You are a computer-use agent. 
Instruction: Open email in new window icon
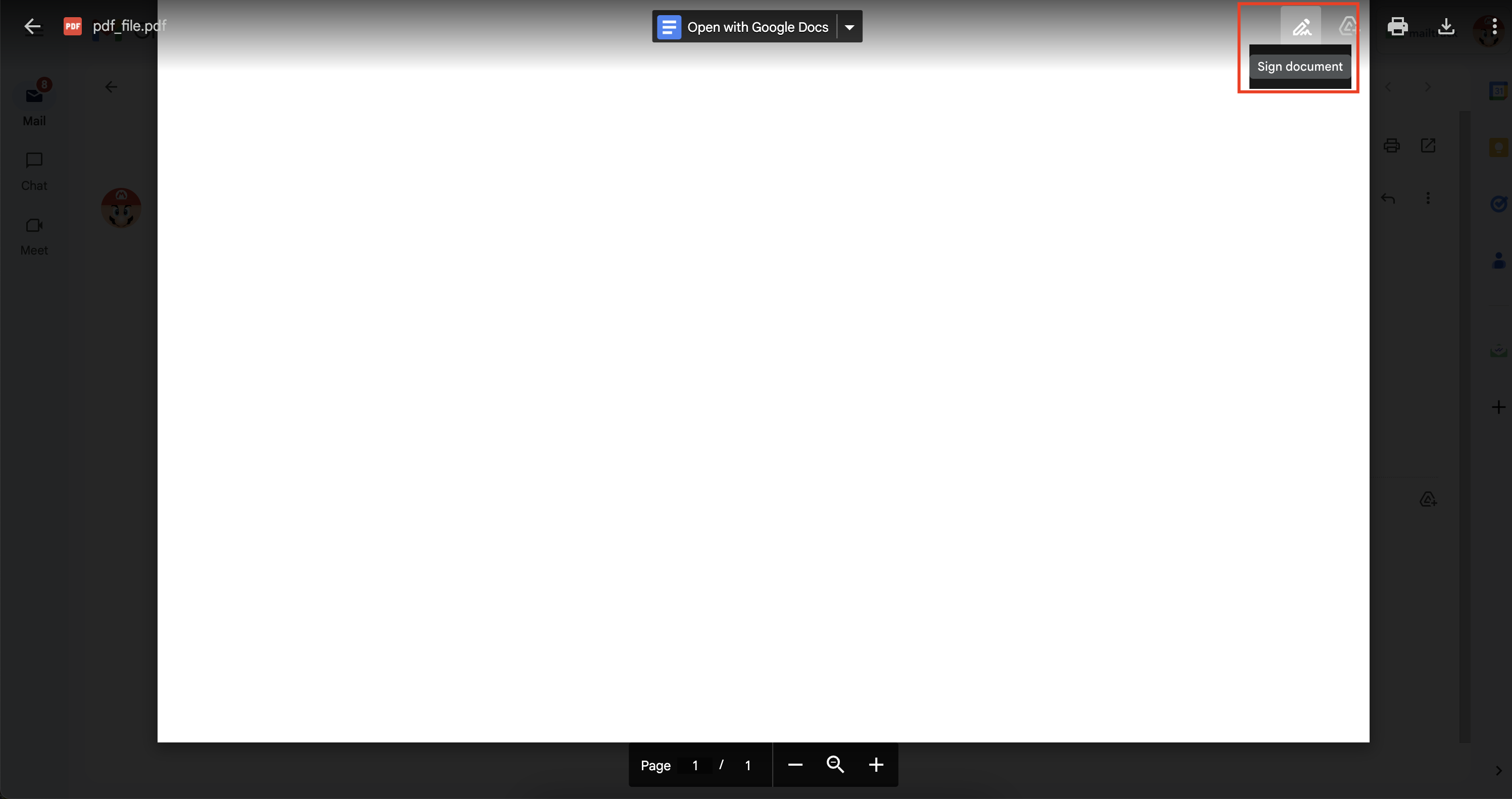pos(1428,145)
